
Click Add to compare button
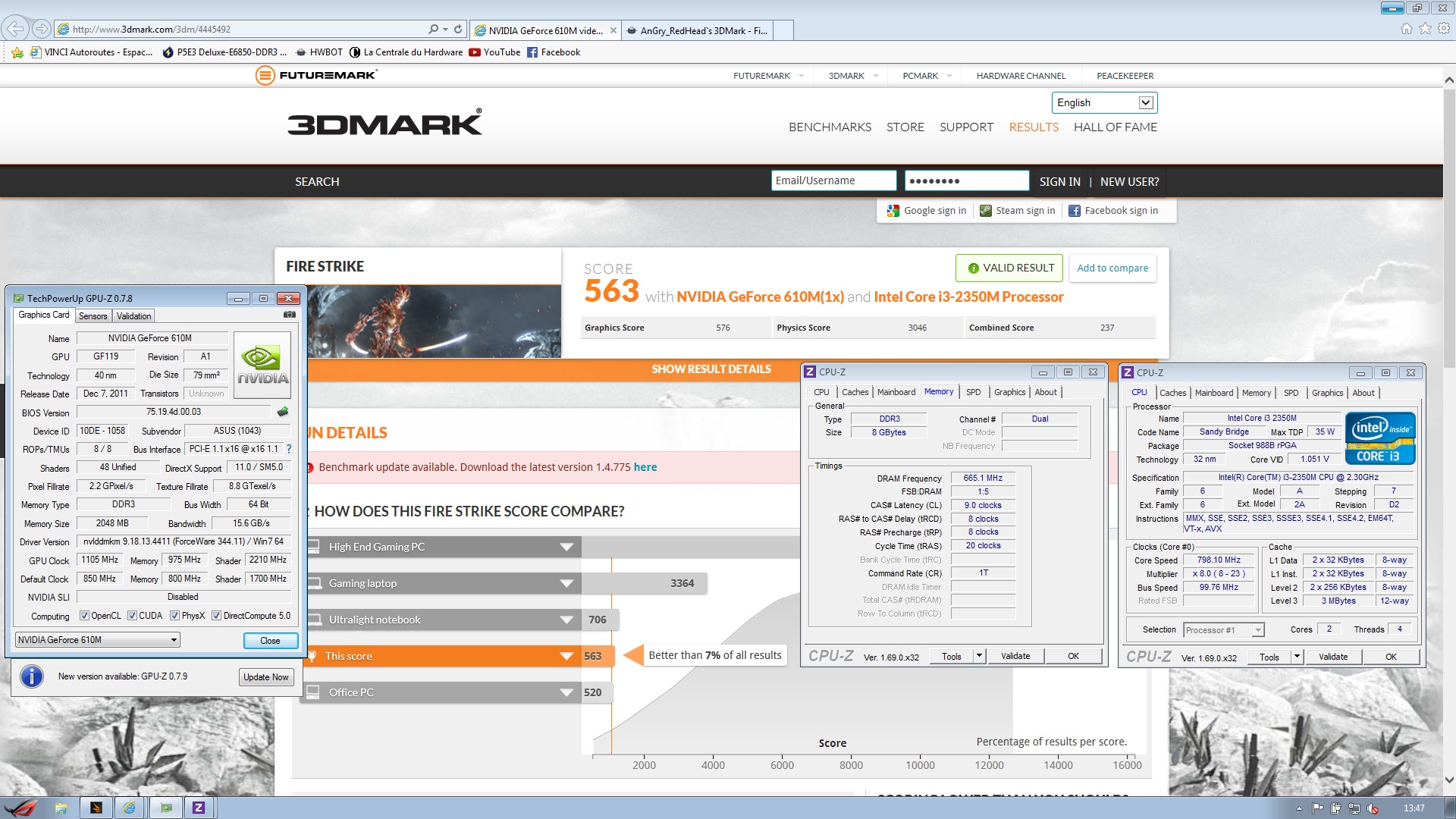pos(1112,268)
